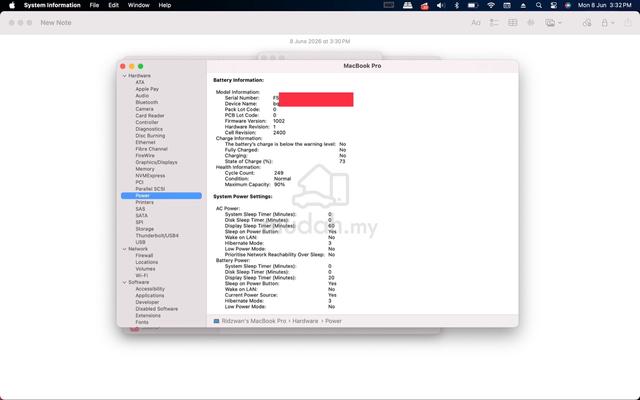Collapse the Hardware section in the sidebar

point(124,76)
